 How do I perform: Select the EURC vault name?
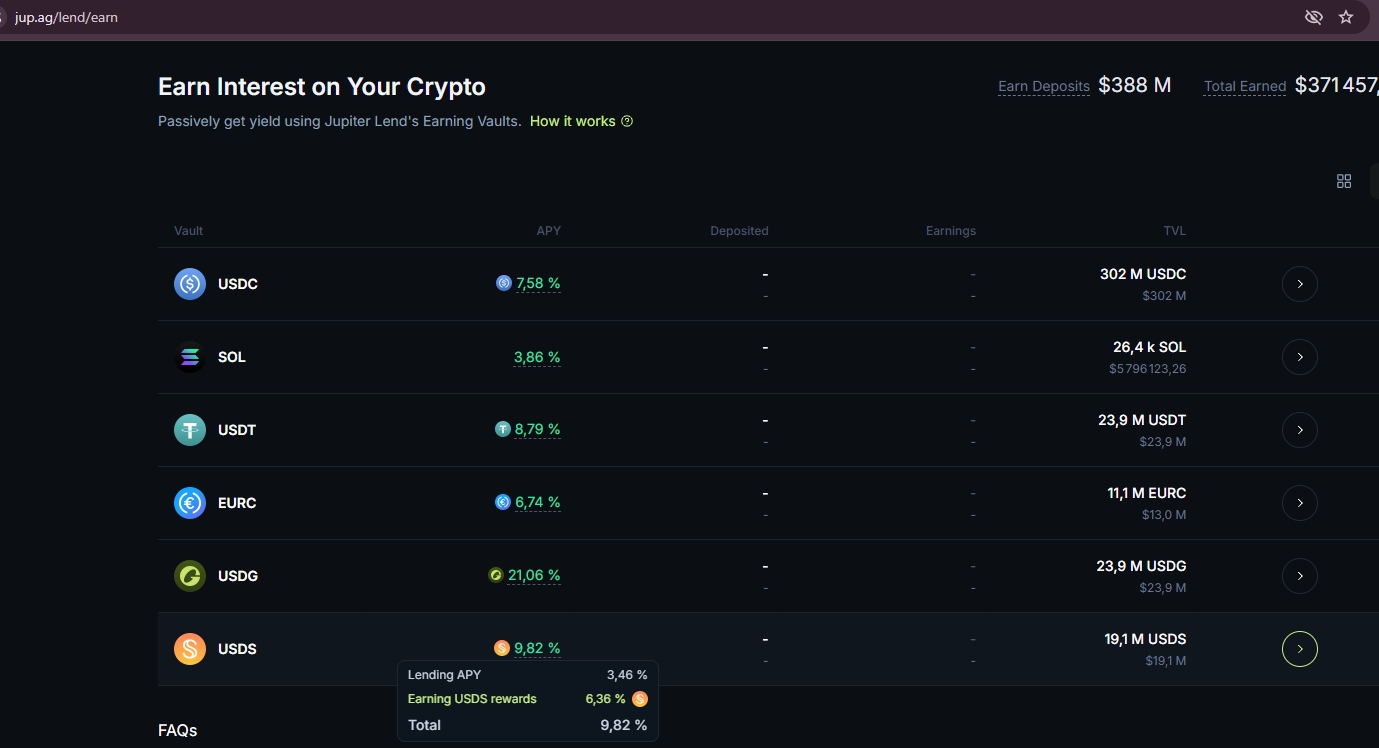click(237, 503)
